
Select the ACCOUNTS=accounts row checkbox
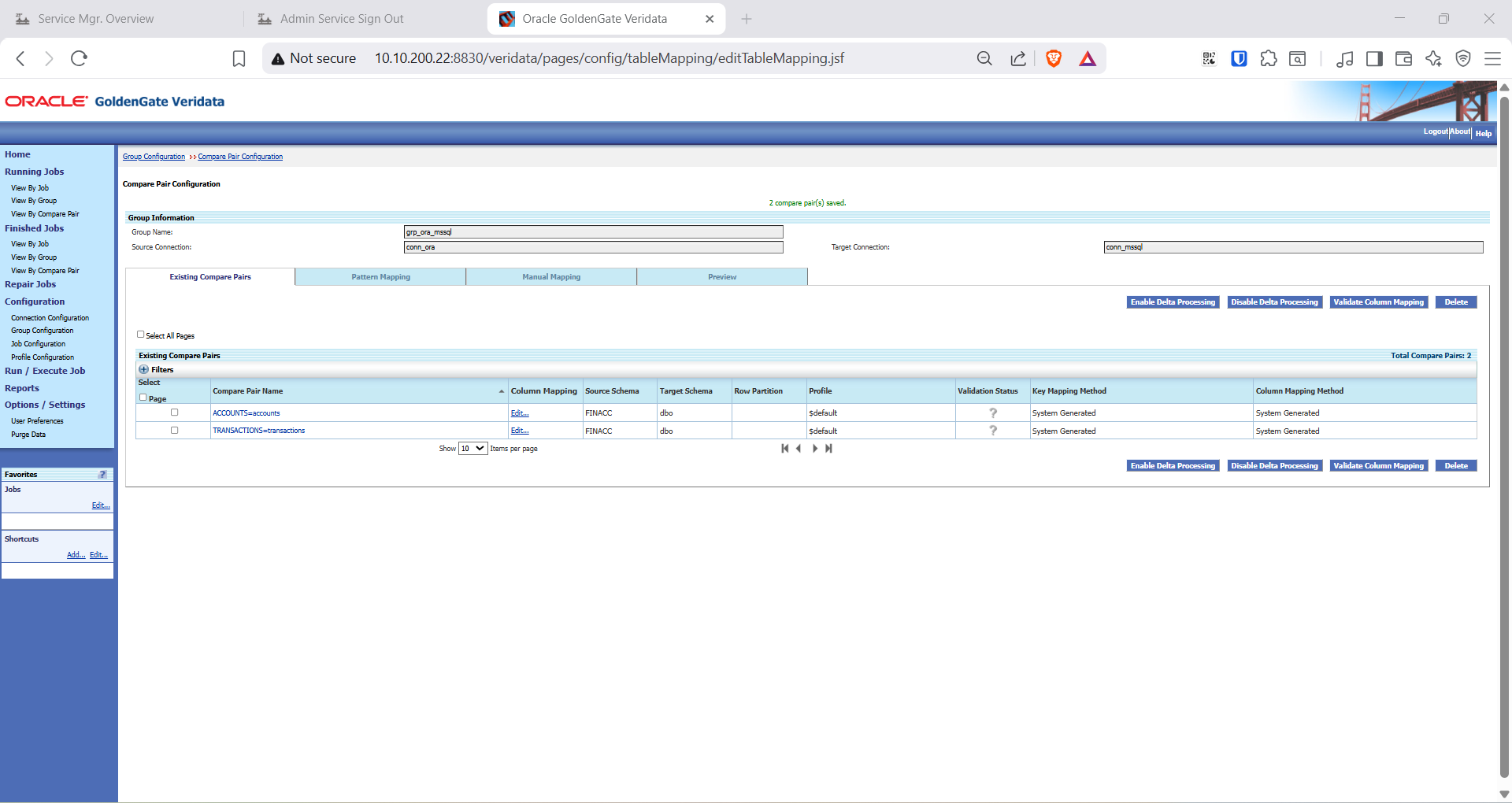(x=175, y=413)
